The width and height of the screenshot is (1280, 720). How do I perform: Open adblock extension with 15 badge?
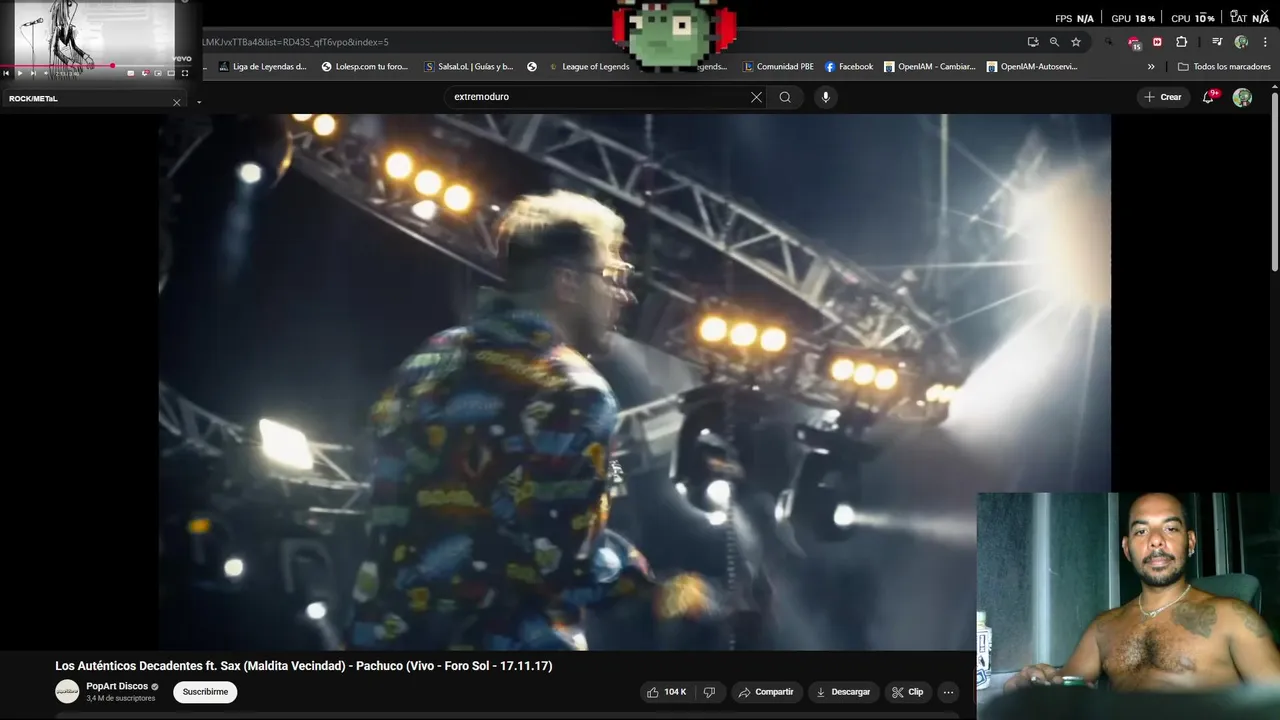pos(1134,43)
